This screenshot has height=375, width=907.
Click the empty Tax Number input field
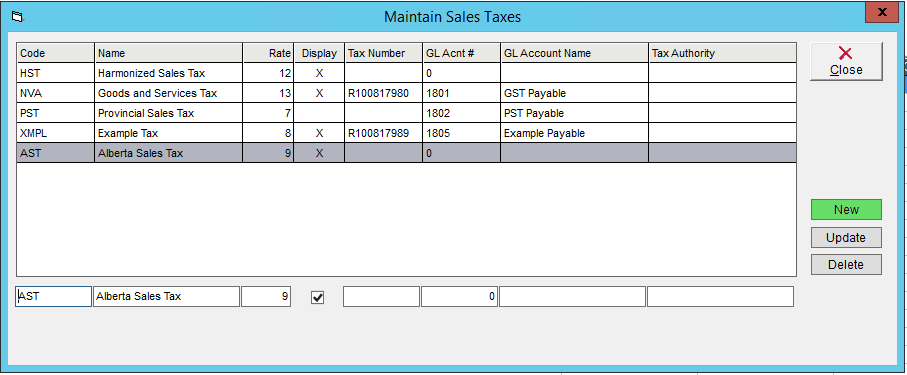click(381, 296)
